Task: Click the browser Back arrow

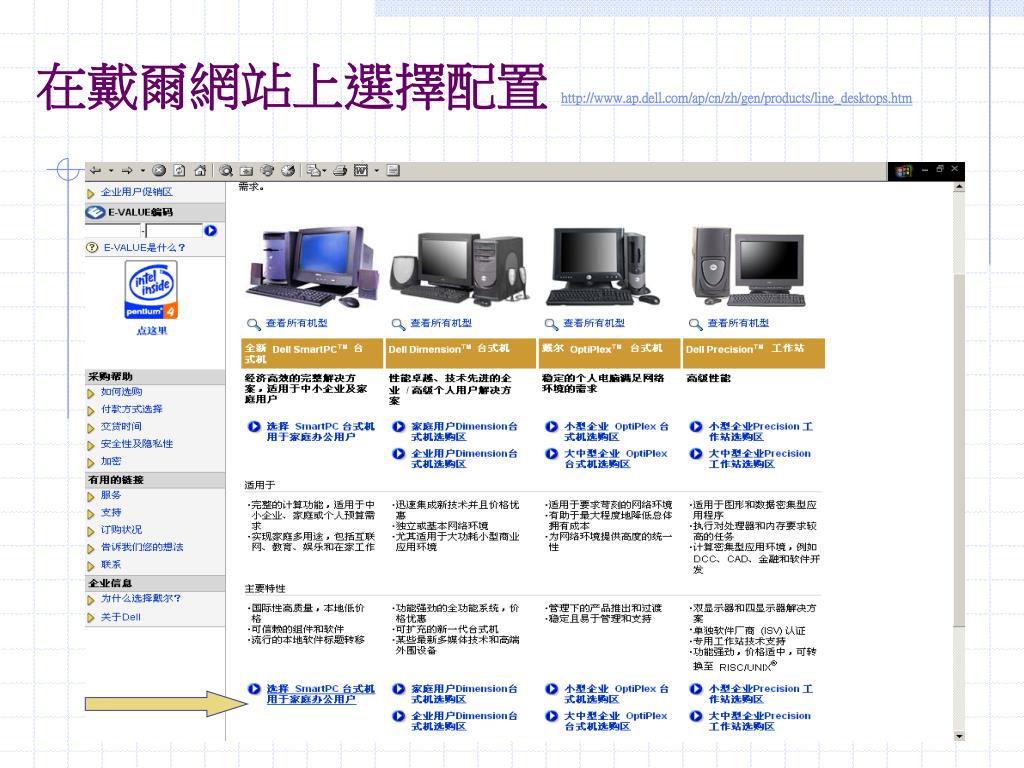Action: (x=95, y=170)
